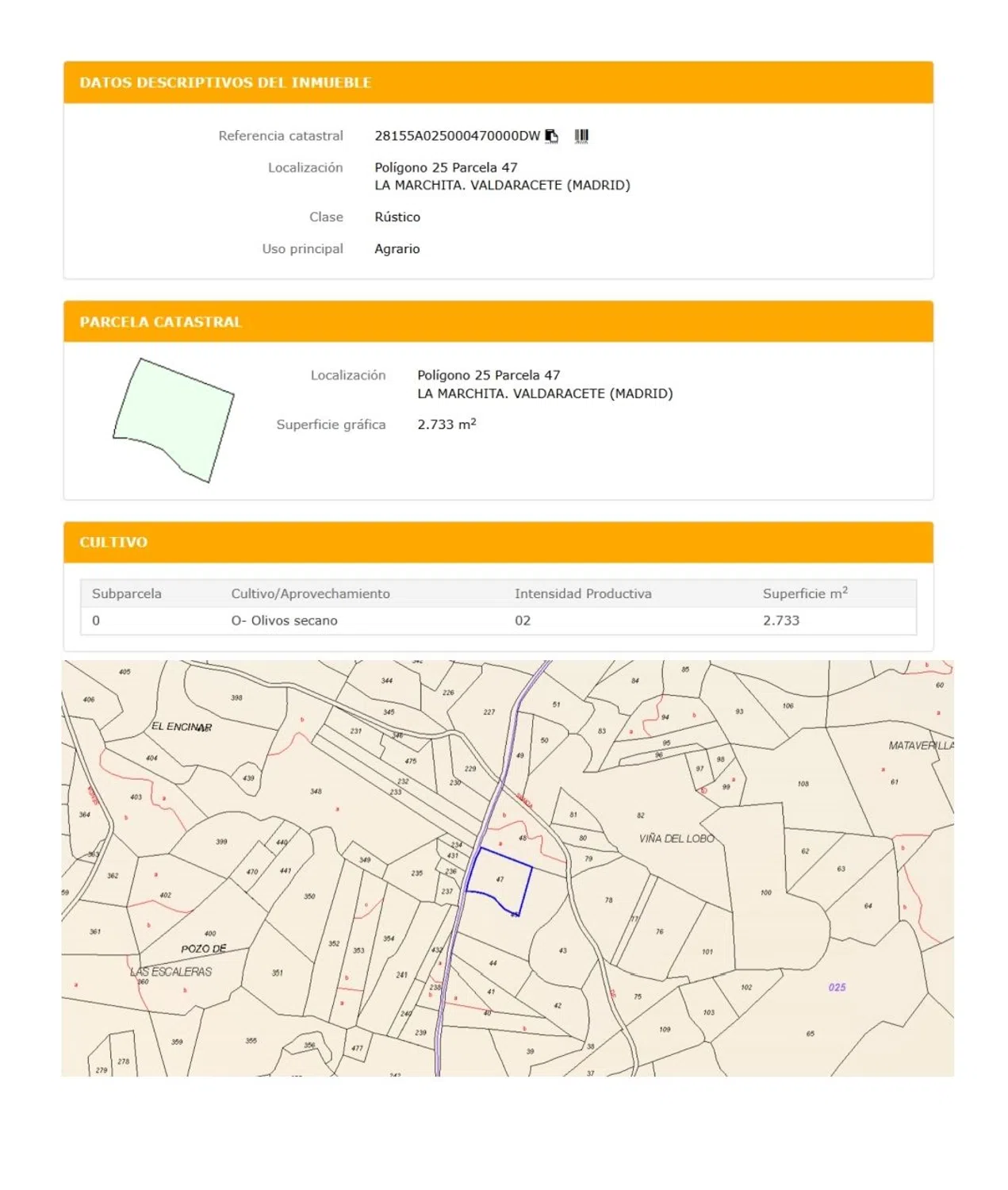This screenshot has width=1008, height=1190.
Task: Collapse the PARCELA CATASTRAL section header
Action: coord(160,322)
